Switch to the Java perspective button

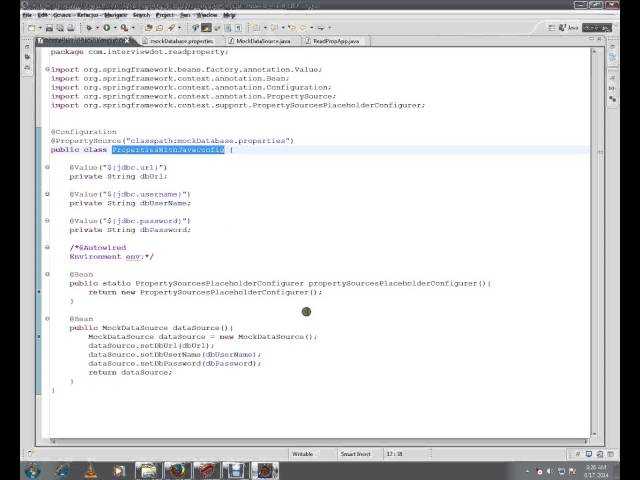tap(569, 28)
